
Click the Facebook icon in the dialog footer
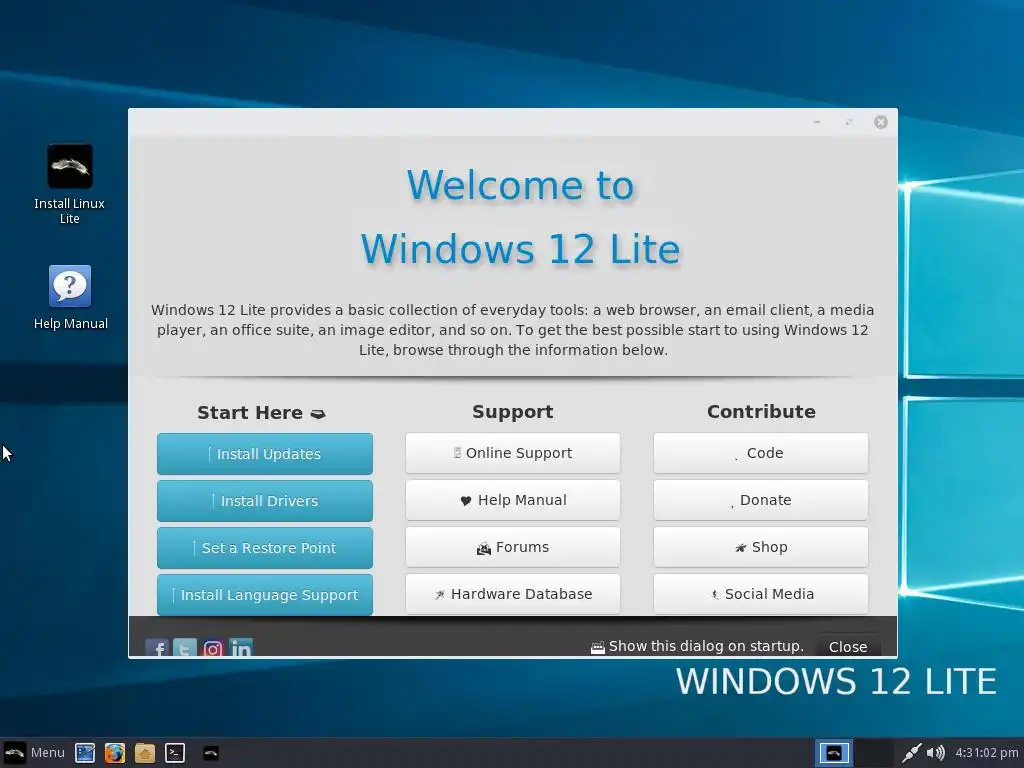click(157, 648)
